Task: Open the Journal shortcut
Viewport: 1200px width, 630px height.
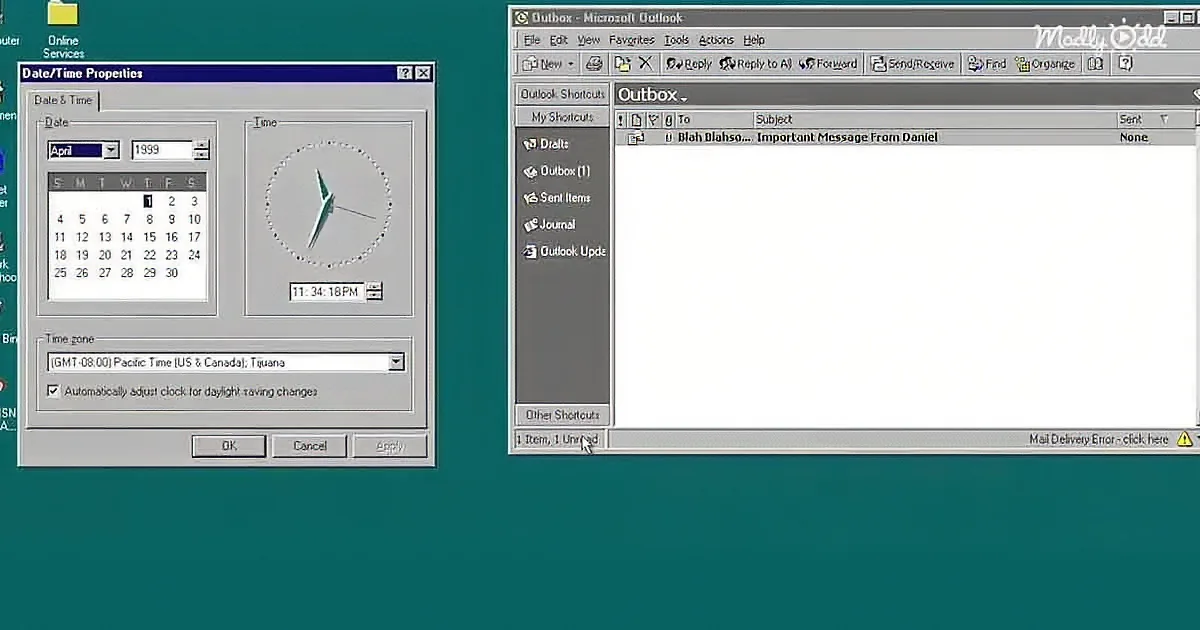Action: point(549,225)
